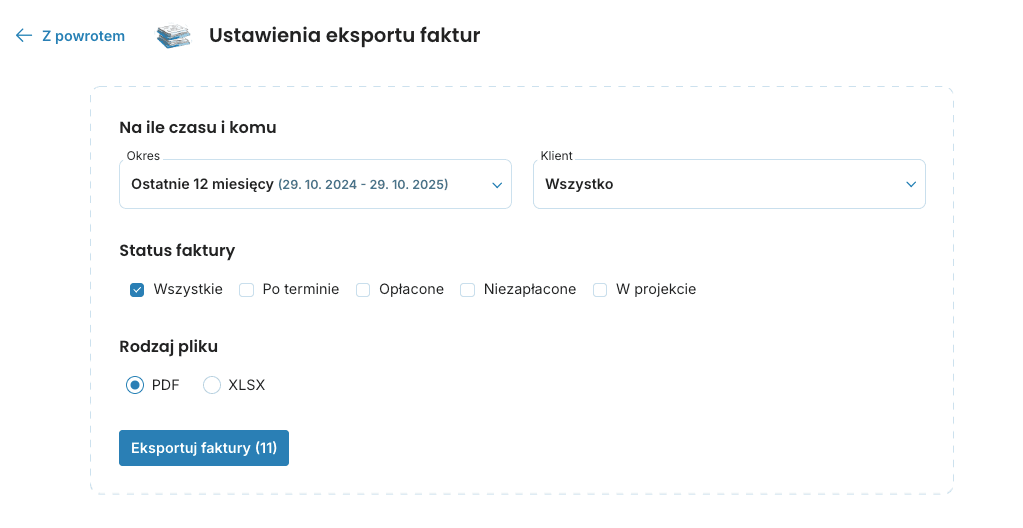
Task: Click the Rodzaj pliku heading
Action: click(x=168, y=347)
